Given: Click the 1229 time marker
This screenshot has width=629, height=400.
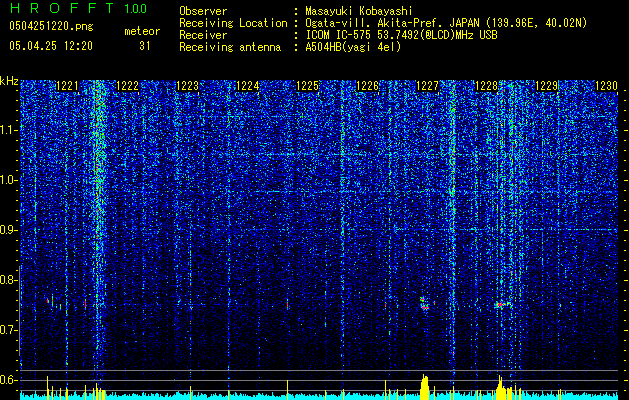Looking at the screenshot, I should click(547, 86).
